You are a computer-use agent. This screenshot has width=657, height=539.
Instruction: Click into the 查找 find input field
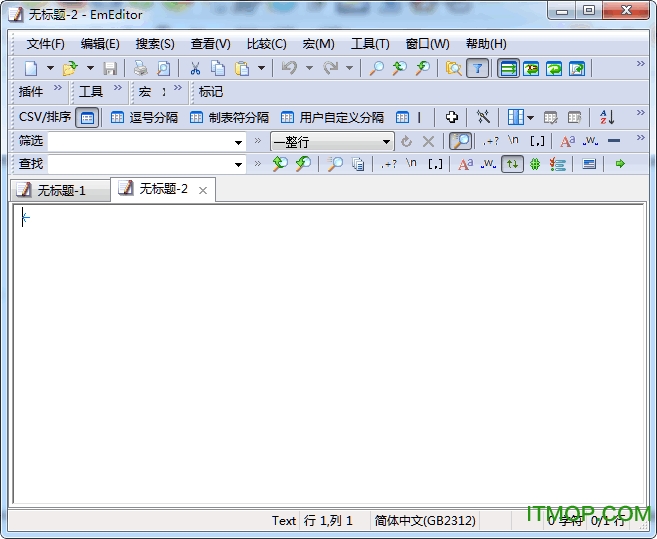click(141, 164)
